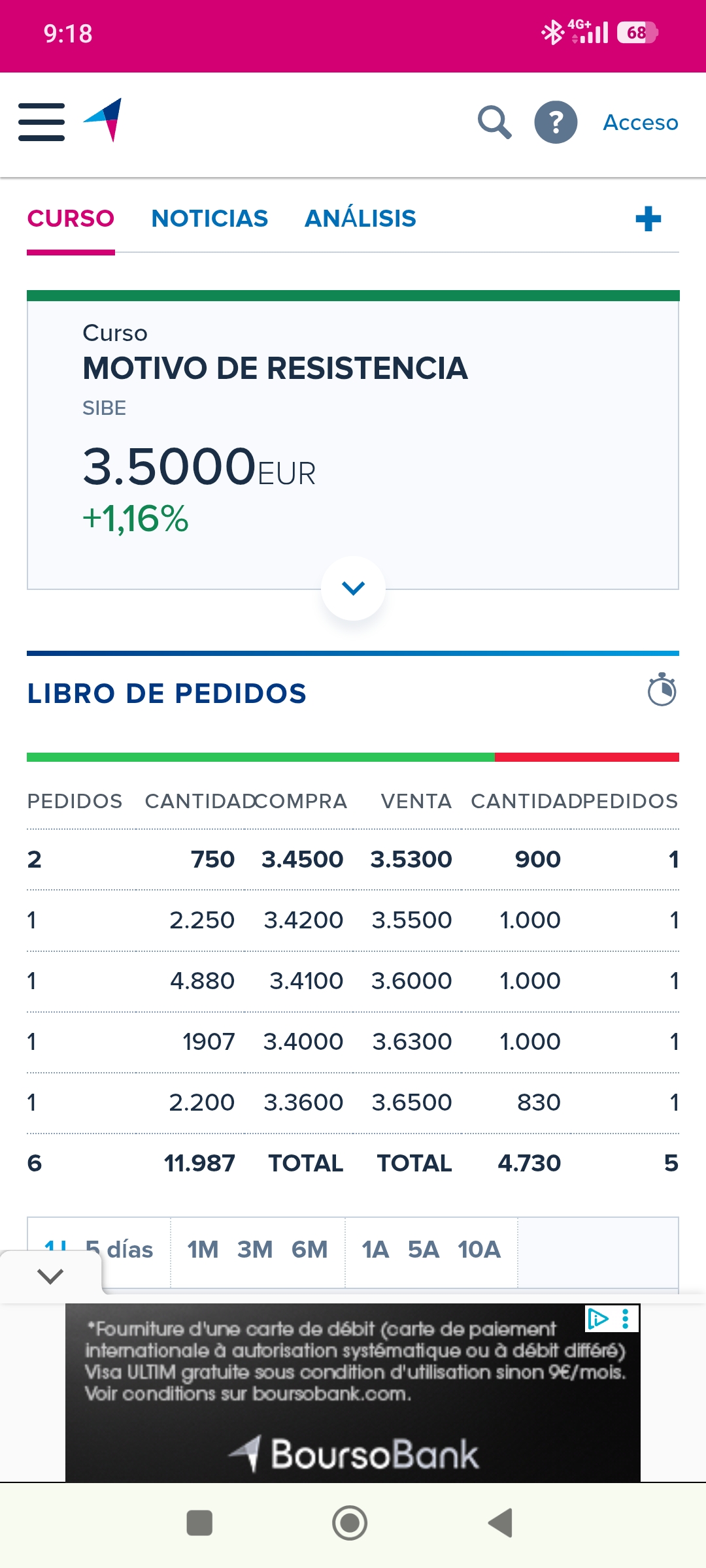Switch to the ANÁLISIS tab
706x1568 pixels.
[360, 218]
